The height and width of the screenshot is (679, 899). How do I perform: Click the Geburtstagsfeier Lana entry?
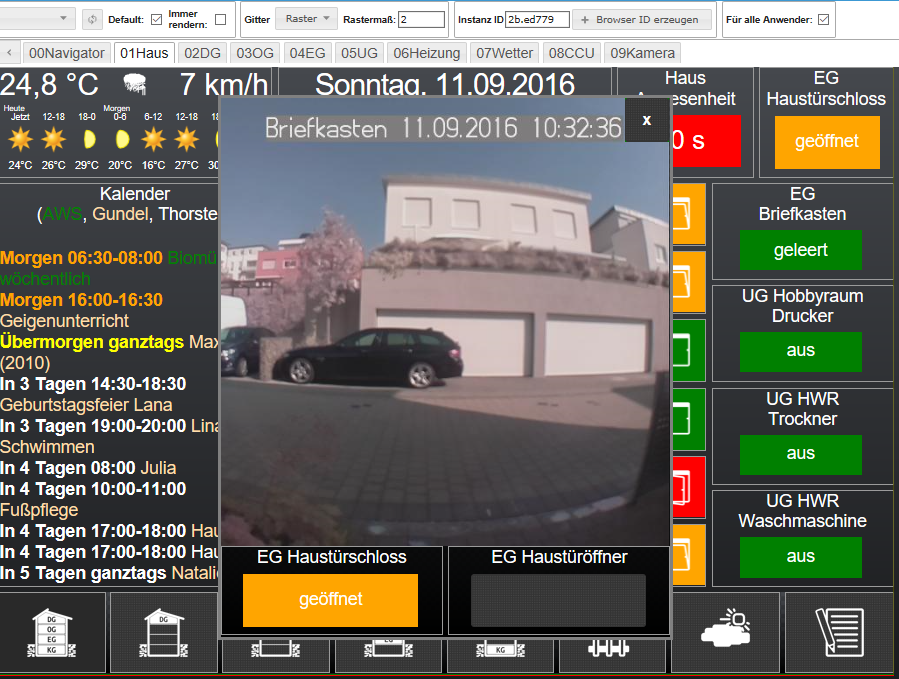(86, 405)
